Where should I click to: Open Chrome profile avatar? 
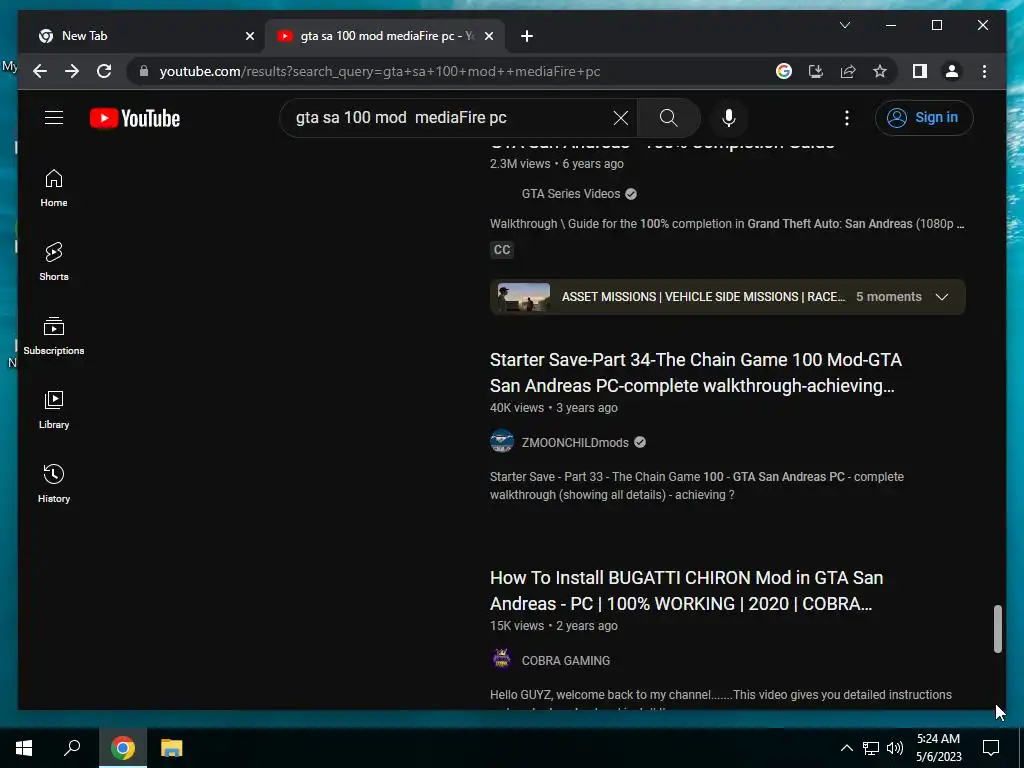(952, 71)
